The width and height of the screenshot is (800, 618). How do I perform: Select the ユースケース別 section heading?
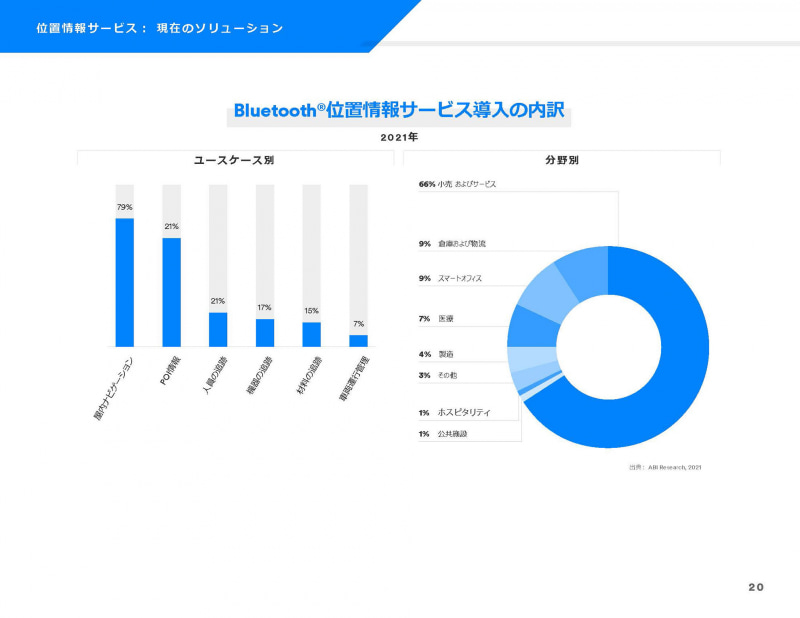[234, 160]
